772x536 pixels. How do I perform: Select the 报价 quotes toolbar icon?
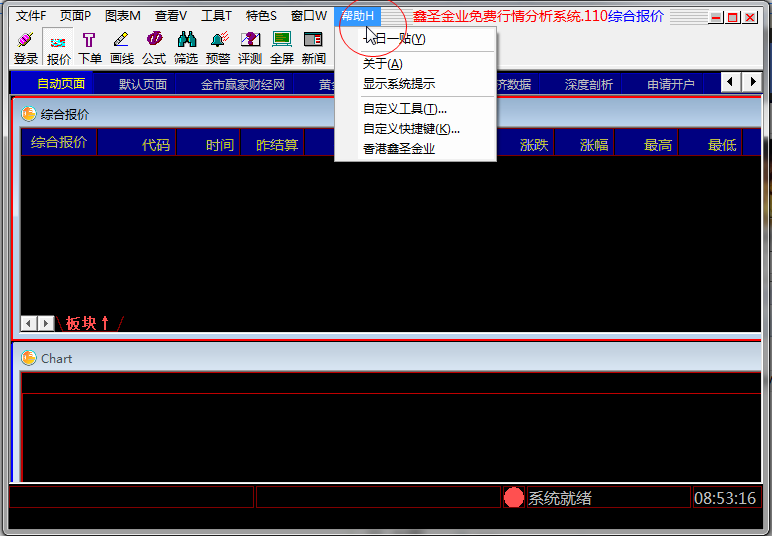(x=58, y=48)
